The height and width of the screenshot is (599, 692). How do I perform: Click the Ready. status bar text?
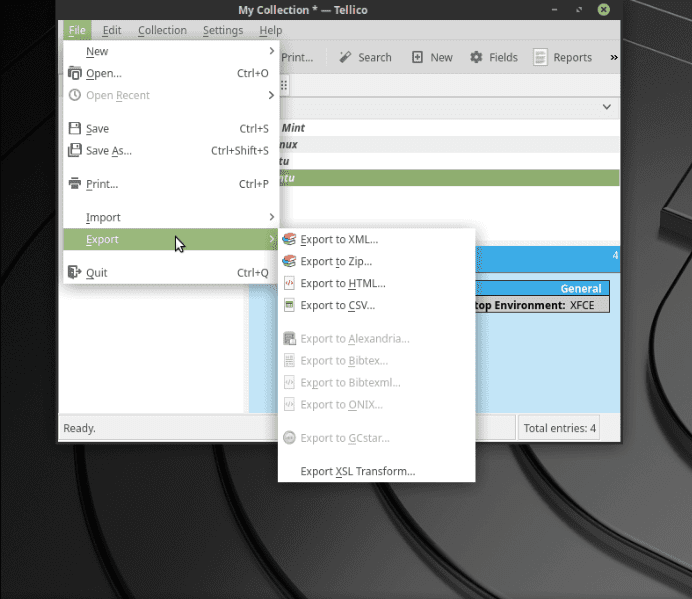point(79,428)
